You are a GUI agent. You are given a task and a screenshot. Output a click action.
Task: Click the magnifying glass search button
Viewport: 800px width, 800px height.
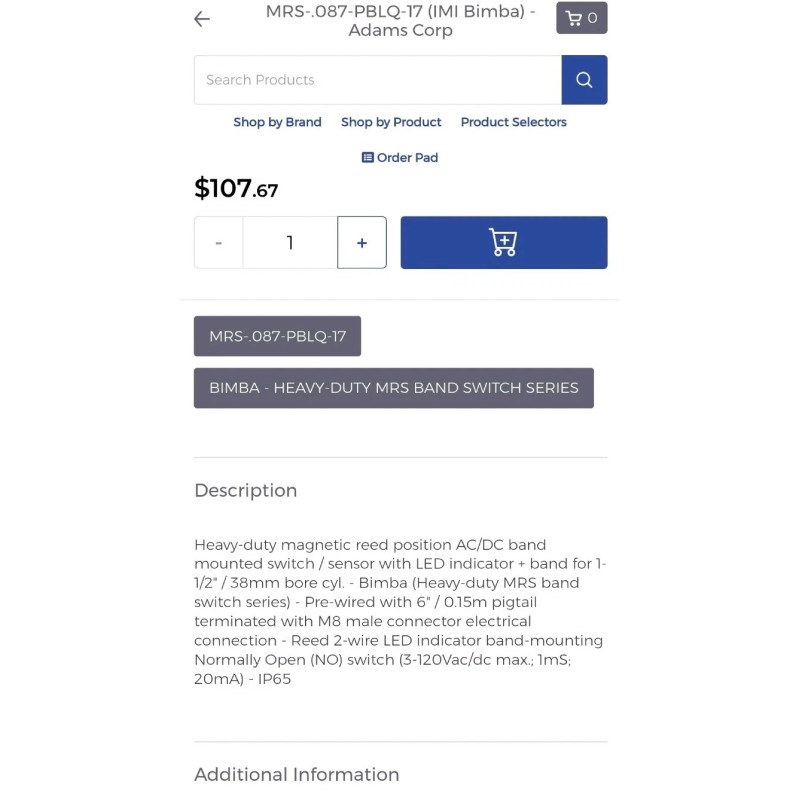tap(584, 80)
